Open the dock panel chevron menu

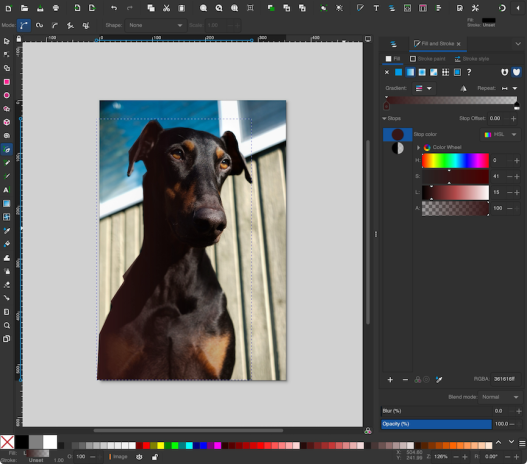[x=518, y=44]
